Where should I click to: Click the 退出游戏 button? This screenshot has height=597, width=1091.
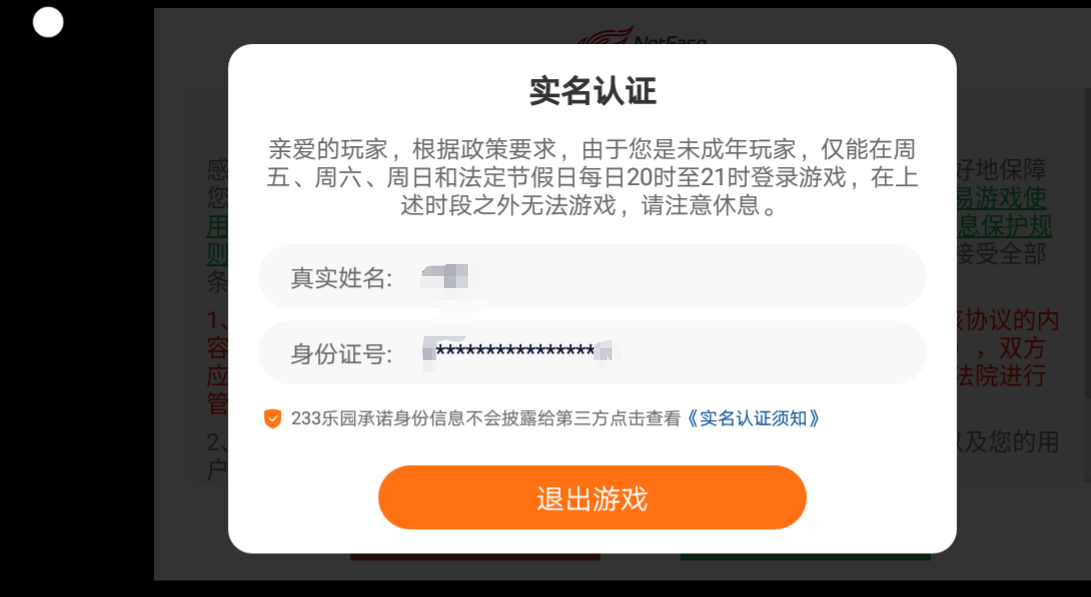tap(592, 498)
